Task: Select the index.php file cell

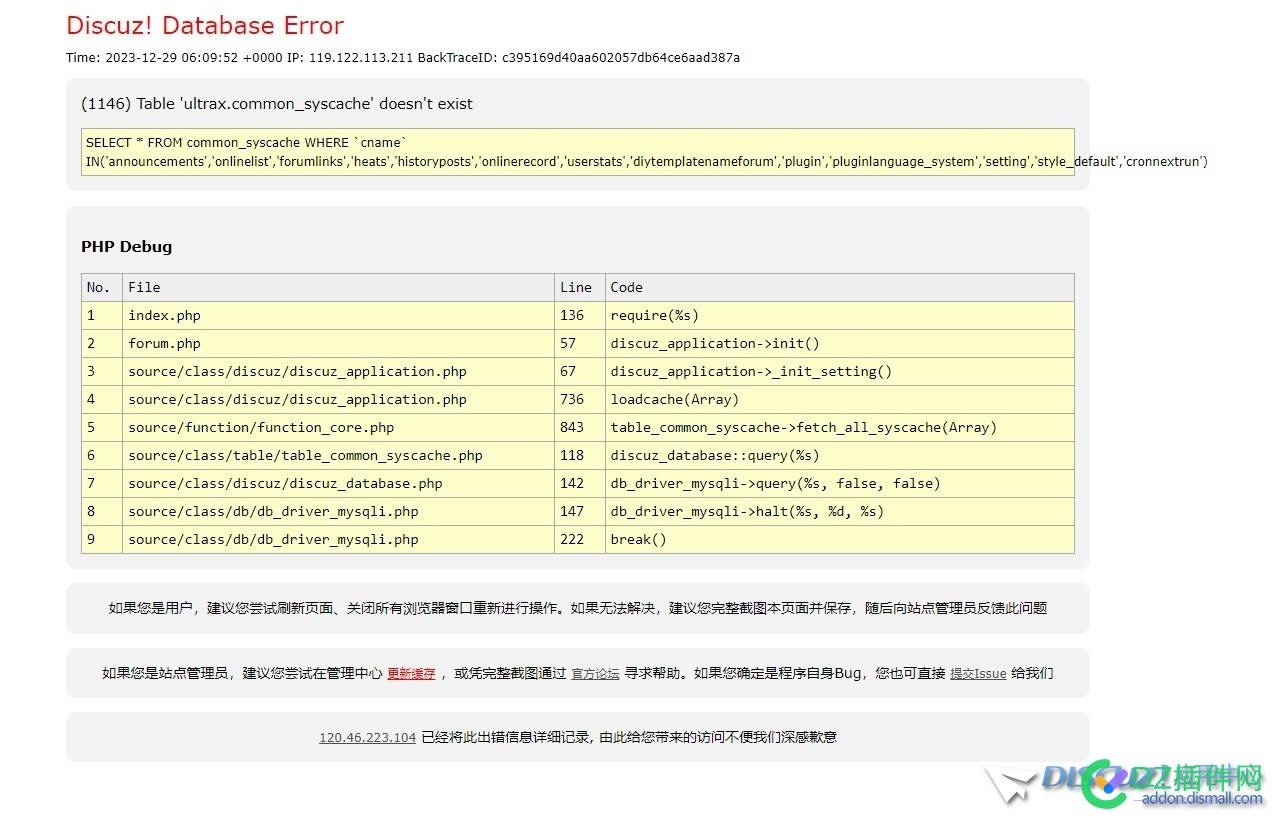Action: click(x=338, y=315)
